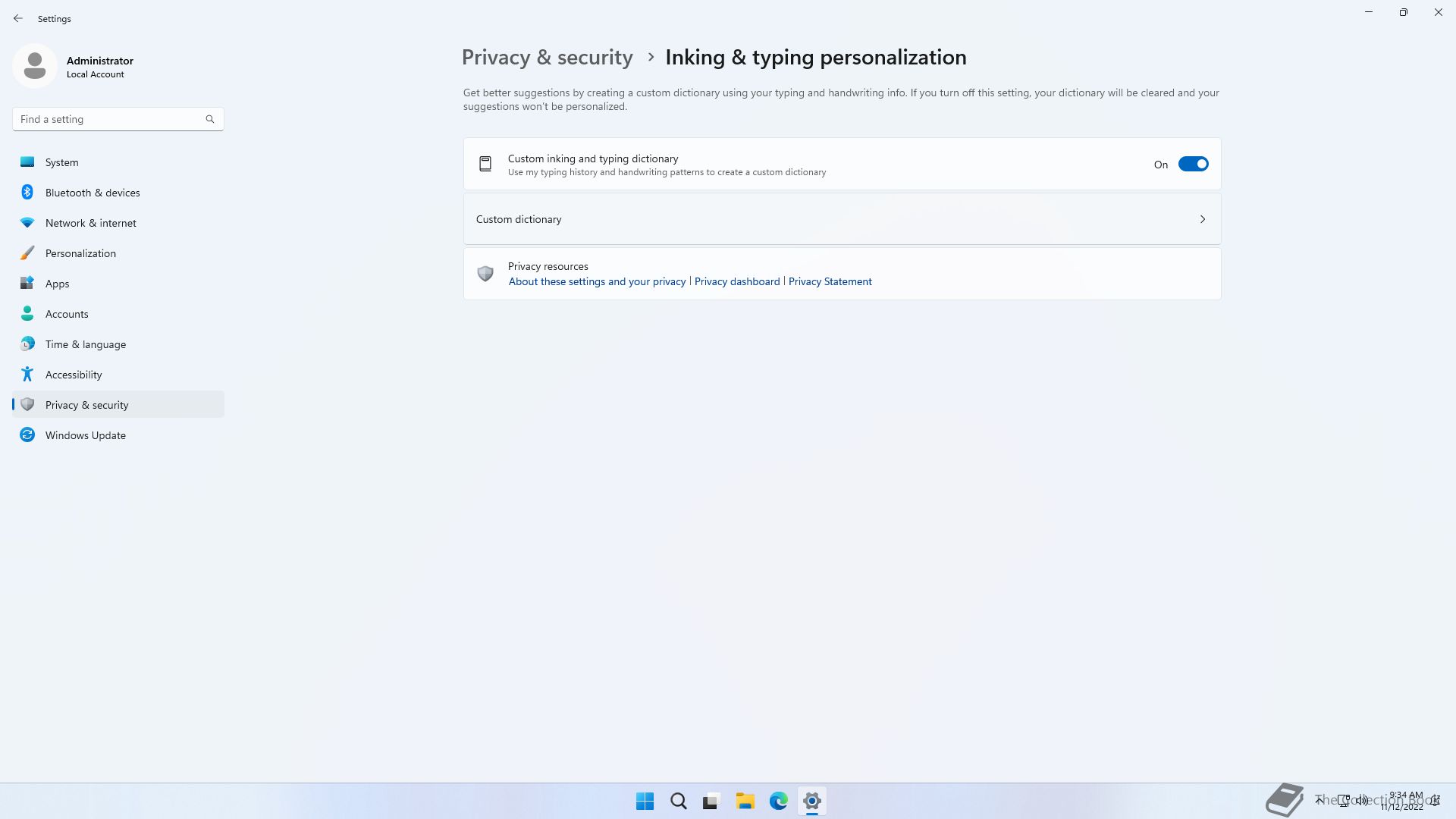Go to System settings category
Image resolution: width=1456 pixels, height=819 pixels.
point(61,162)
